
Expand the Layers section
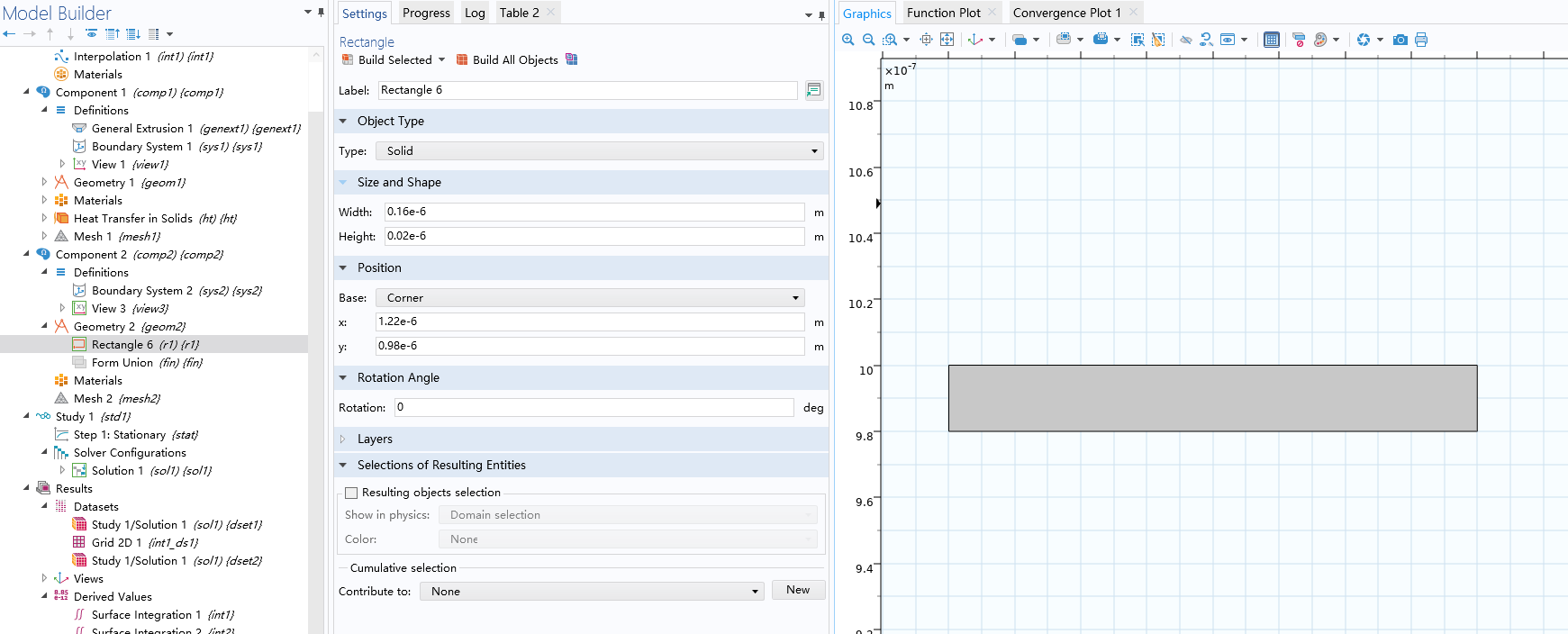[343, 439]
